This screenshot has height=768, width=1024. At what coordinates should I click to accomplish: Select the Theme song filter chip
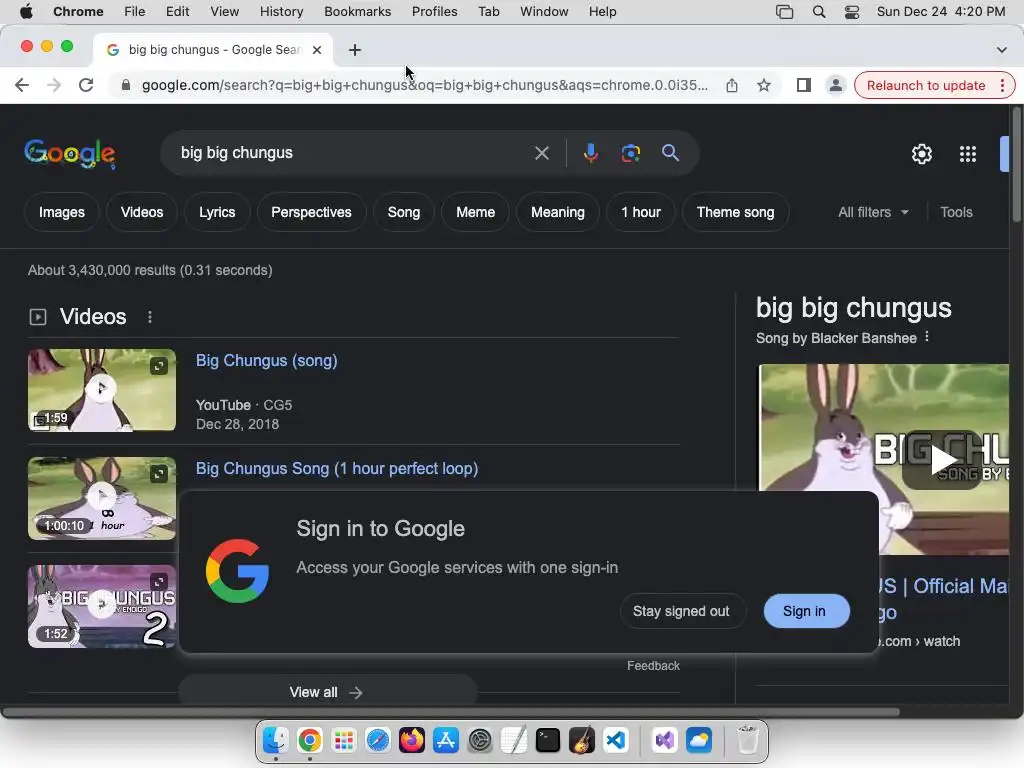coord(735,212)
